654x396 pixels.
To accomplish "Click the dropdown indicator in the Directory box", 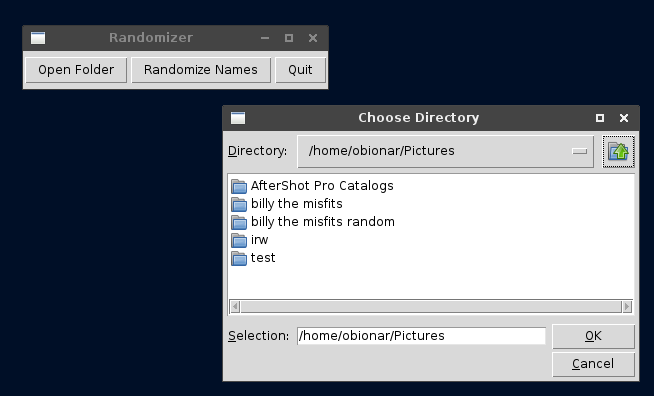I will [579, 151].
